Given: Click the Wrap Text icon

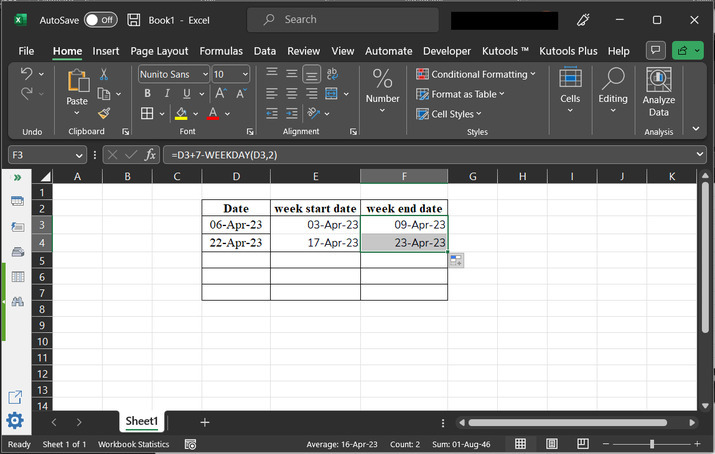Looking at the screenshot, I should pos(332,73).
